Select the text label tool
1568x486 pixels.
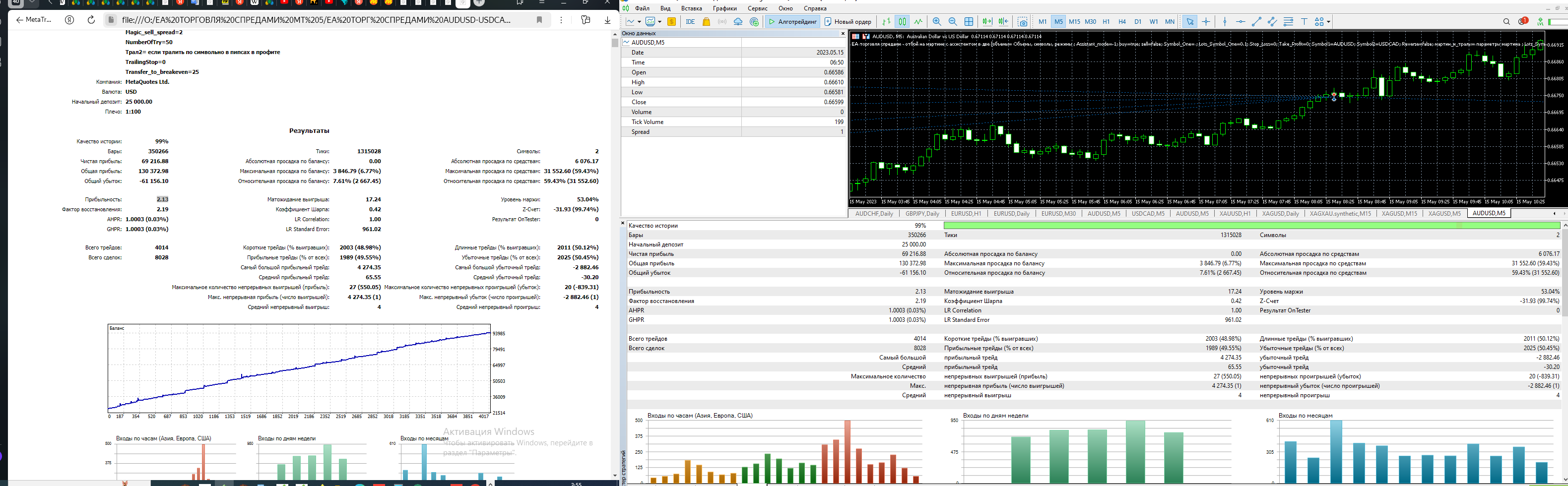tap(1304, 22)
